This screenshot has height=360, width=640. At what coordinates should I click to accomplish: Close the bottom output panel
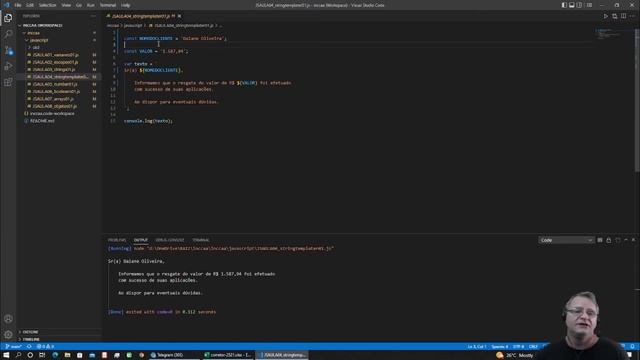pos(633,240)
